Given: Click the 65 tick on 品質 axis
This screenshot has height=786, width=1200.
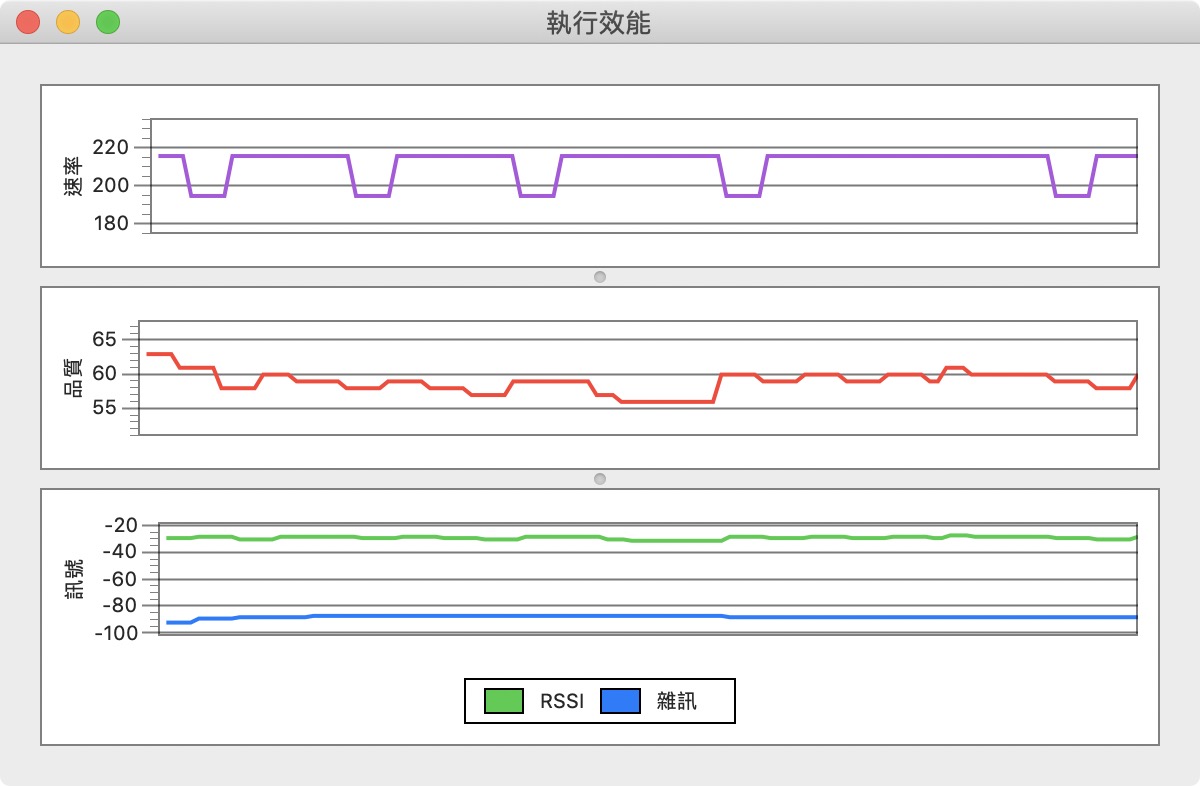Looking at the screenshot, I should click(x=104, y=340).
